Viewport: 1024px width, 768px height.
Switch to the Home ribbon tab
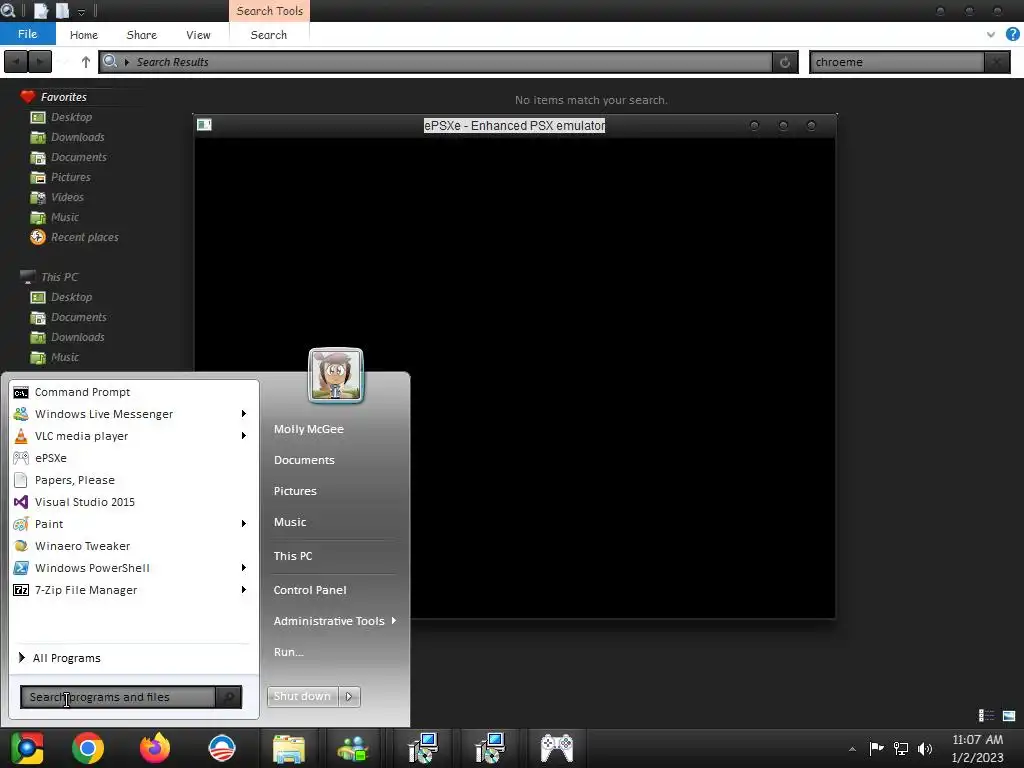tap(84, 35)
